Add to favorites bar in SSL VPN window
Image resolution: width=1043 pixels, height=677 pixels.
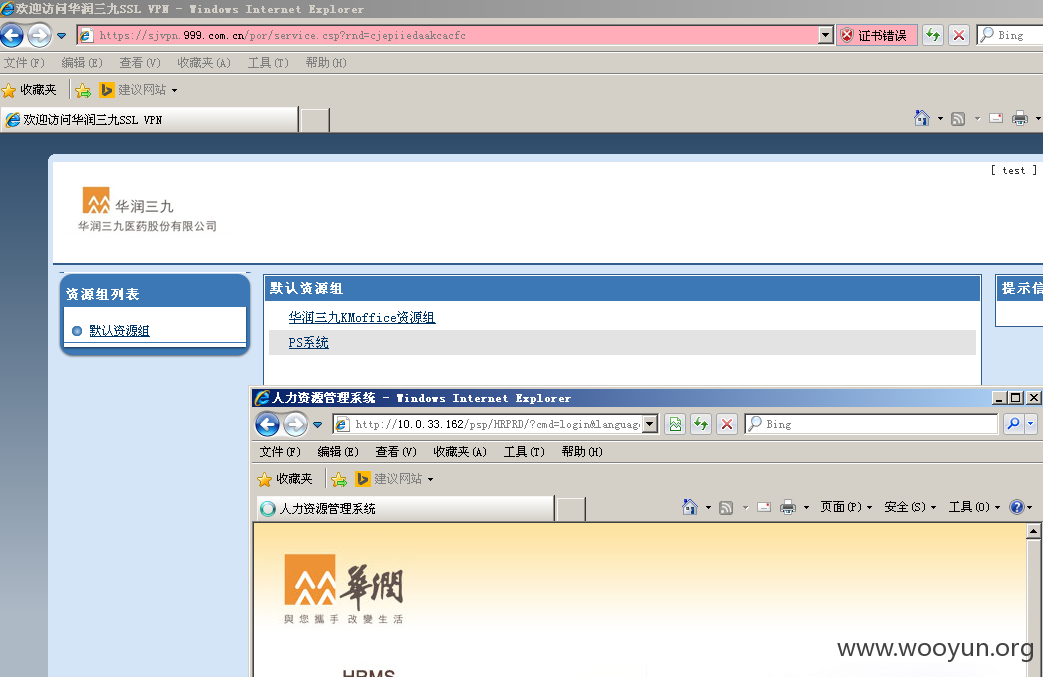(83, 90)
